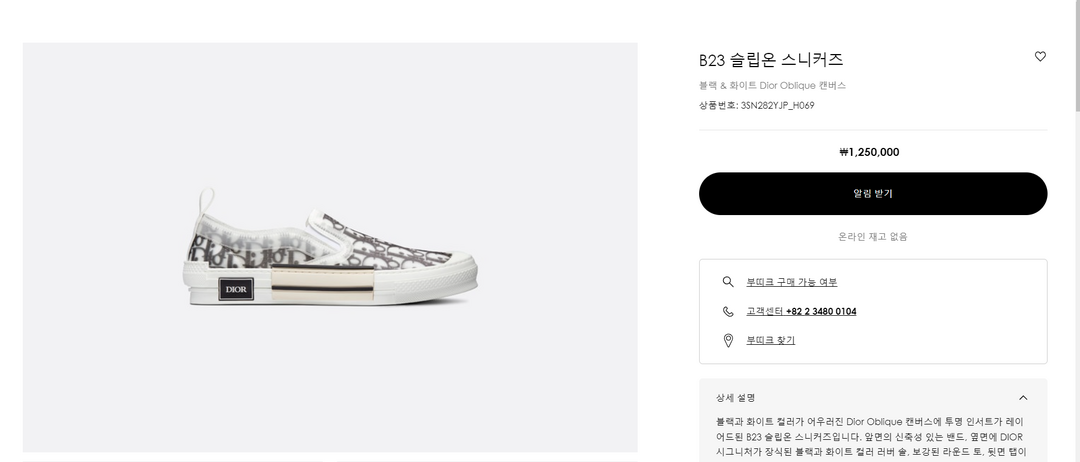Click the scrollbar up arrow

pos(1075,5)
